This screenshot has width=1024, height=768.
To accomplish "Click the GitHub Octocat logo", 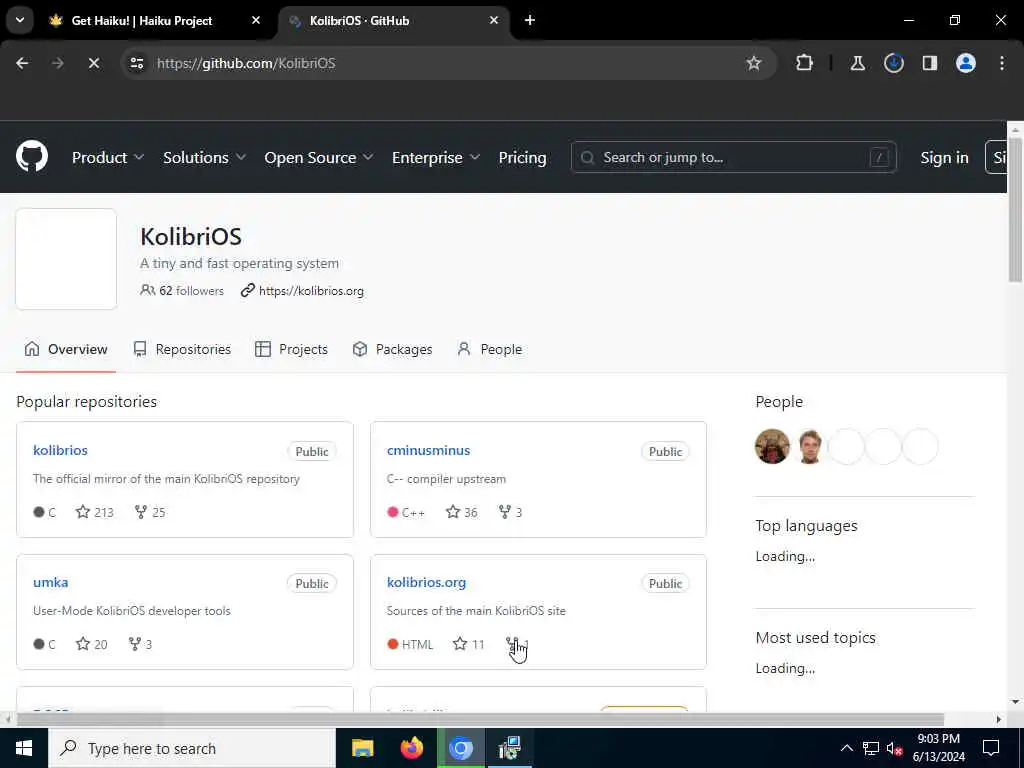I will click(32, 157).
